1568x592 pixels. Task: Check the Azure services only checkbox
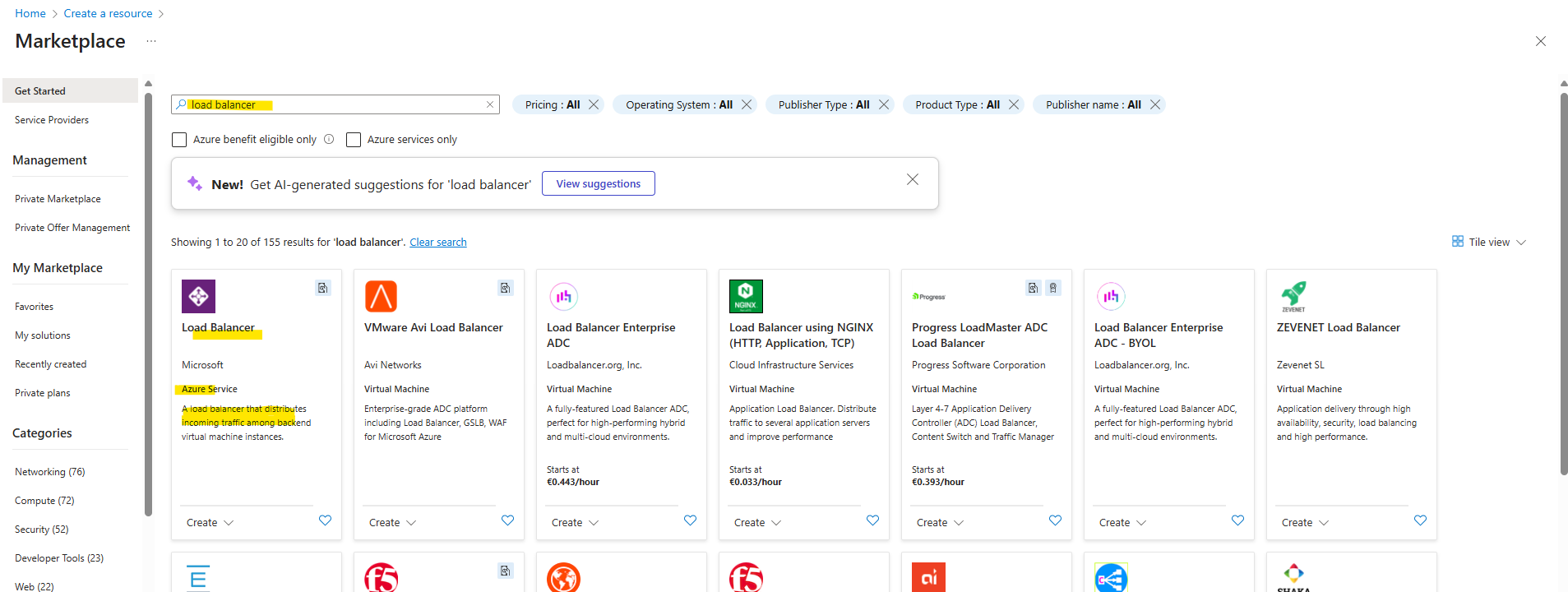pos(354,140)
